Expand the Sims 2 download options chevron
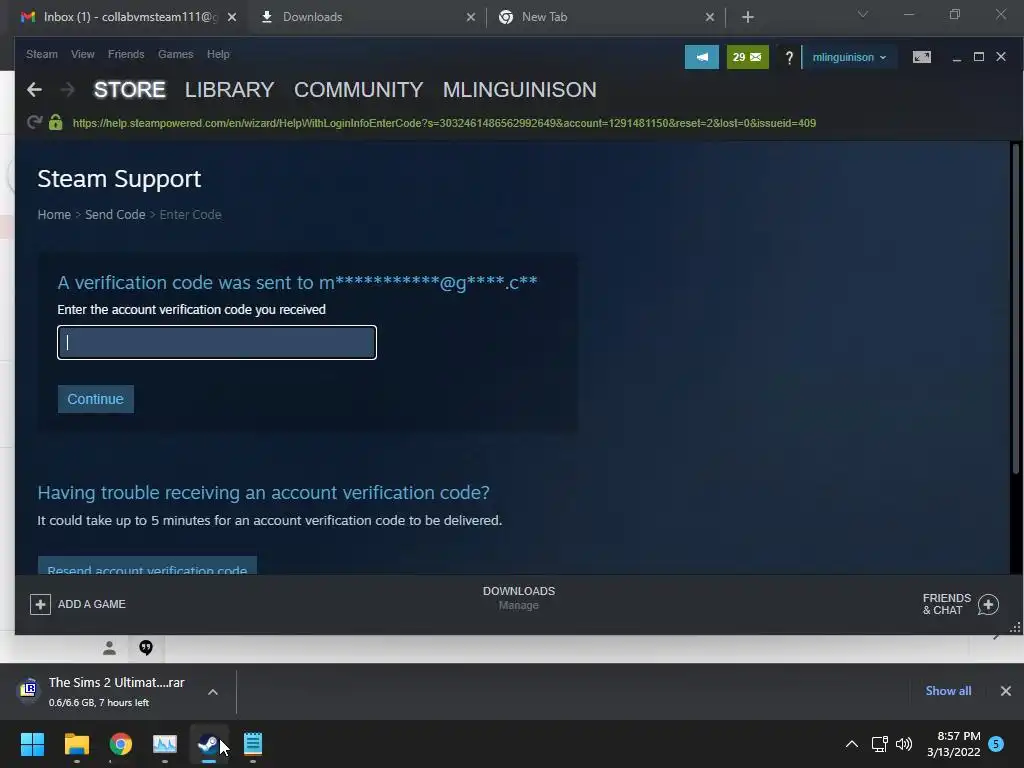The width and height of the screenshot is (1024, 768). pos(213,692)
